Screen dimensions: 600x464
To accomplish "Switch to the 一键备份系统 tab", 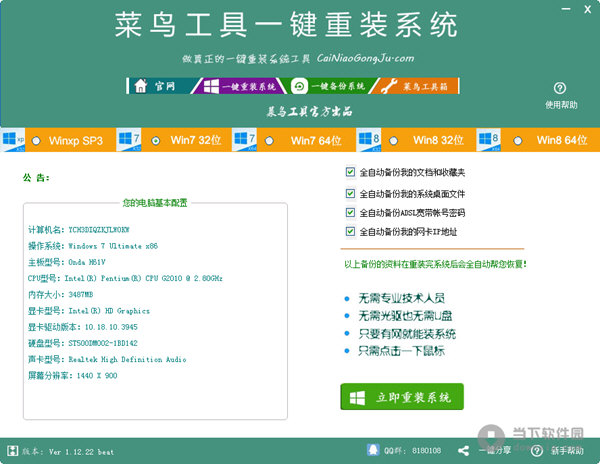I will pyautogui.click(x=327, y=86).
